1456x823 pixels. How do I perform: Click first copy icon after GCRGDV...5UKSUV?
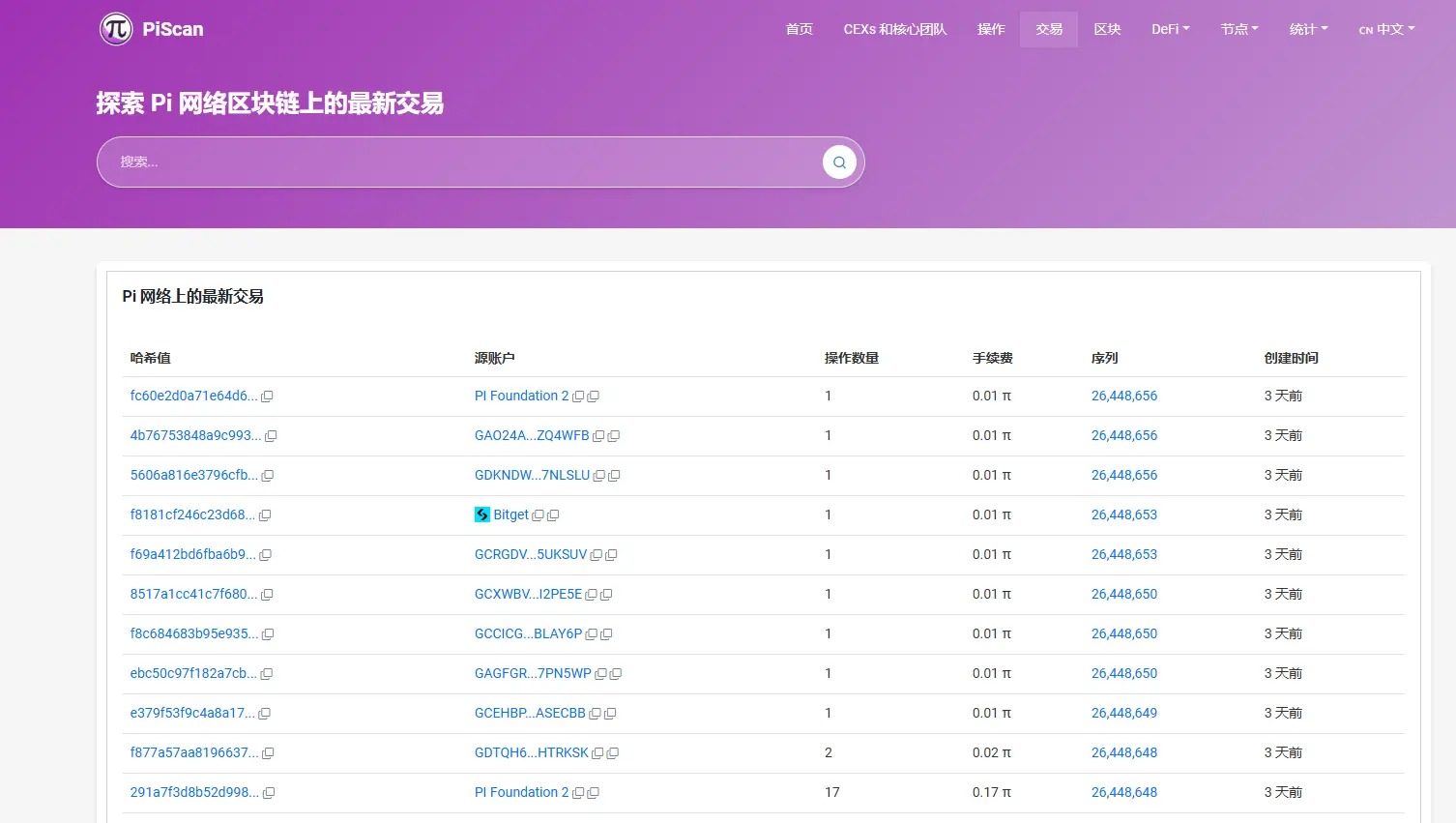[597, 555]
